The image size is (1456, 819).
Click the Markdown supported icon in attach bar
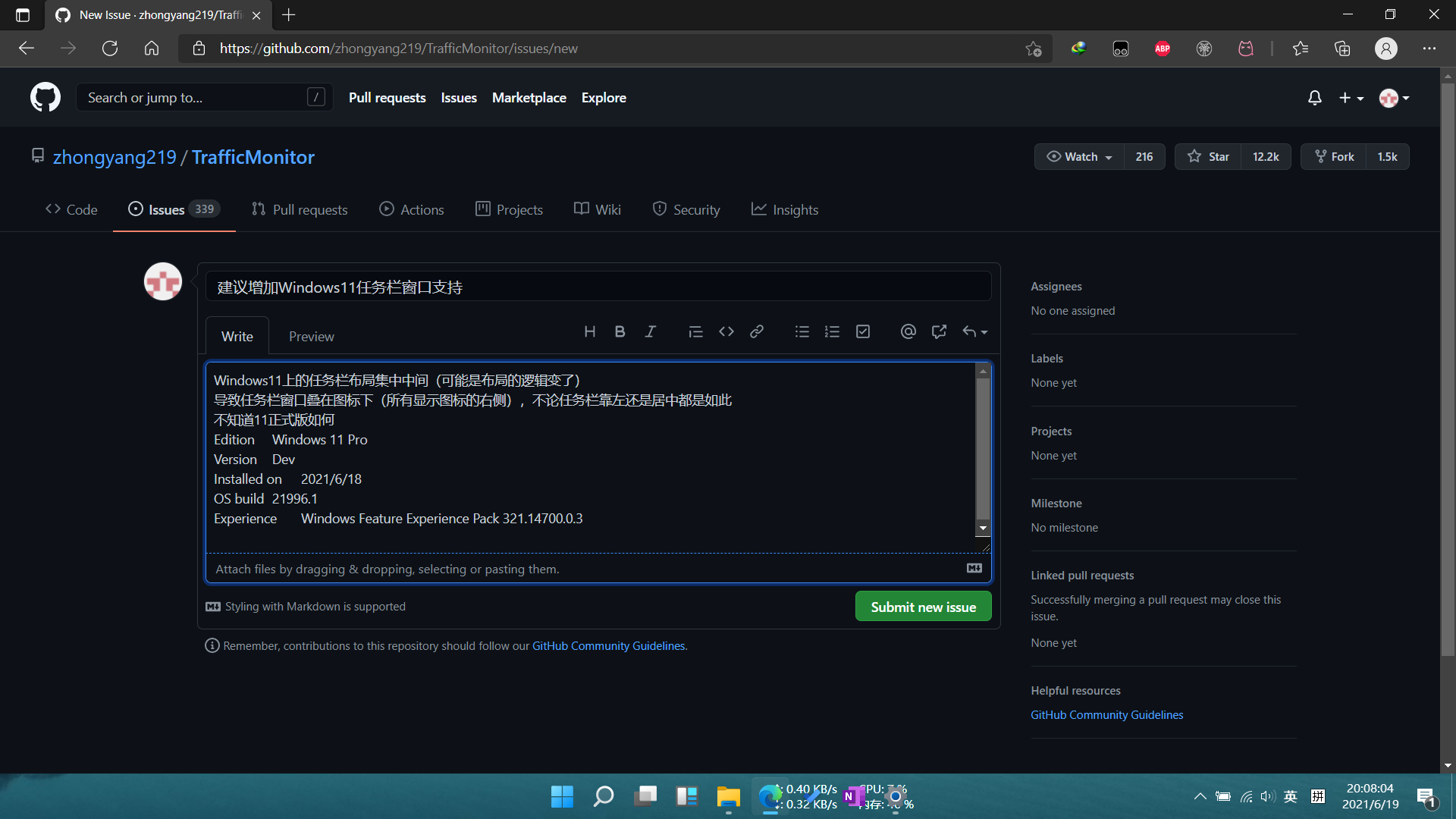974,568
